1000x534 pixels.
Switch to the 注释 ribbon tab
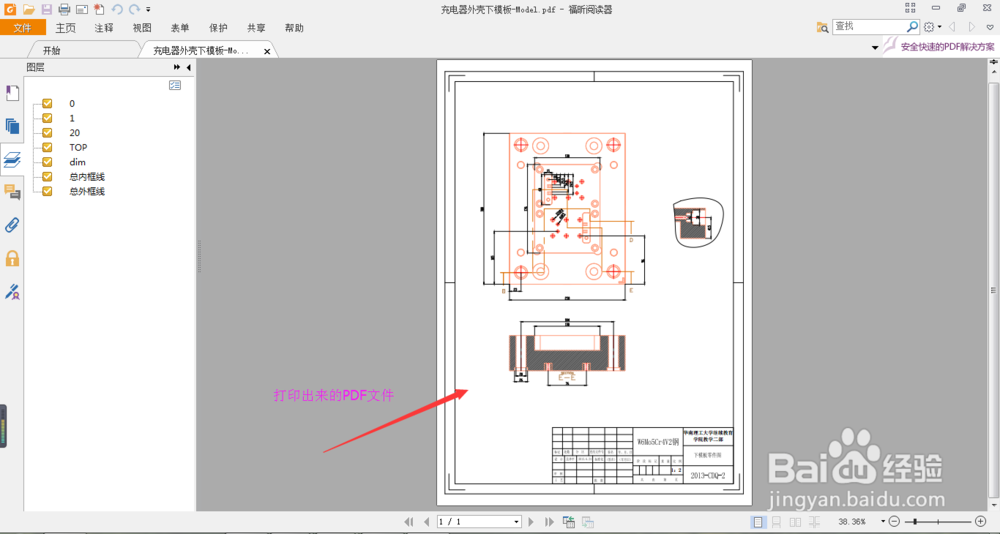(104, 27)
